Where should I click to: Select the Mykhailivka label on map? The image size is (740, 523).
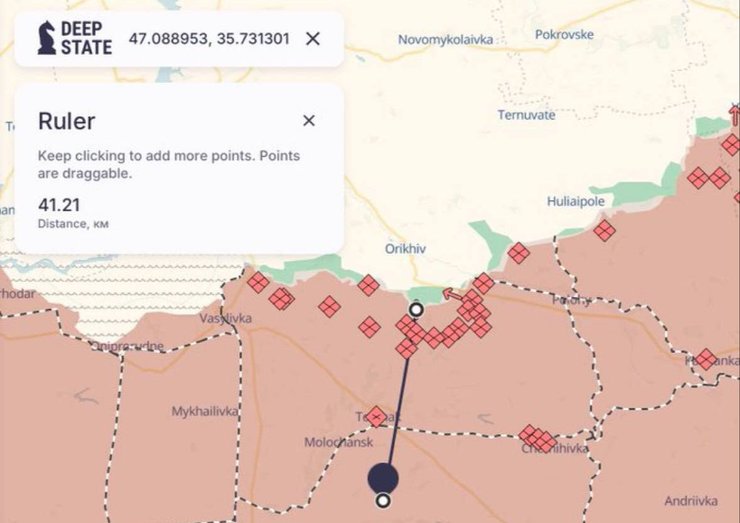[205, 412]
